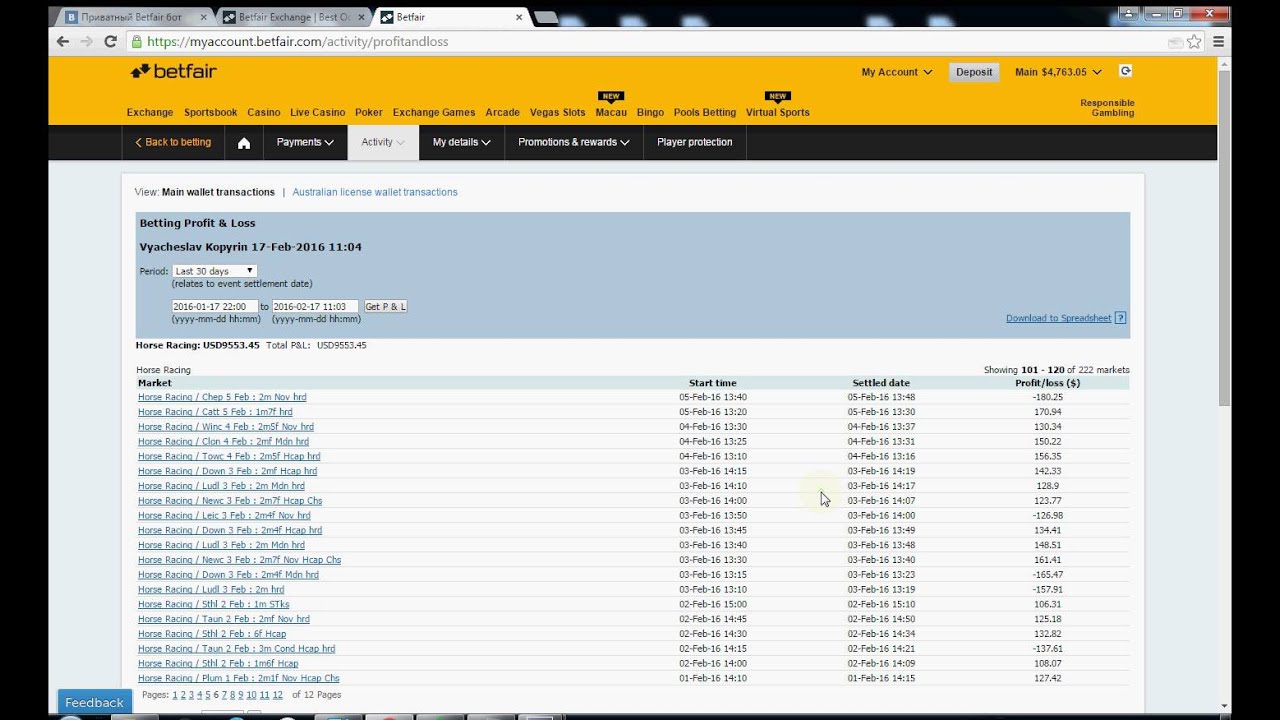Go to results page 1

click(175, 695)
